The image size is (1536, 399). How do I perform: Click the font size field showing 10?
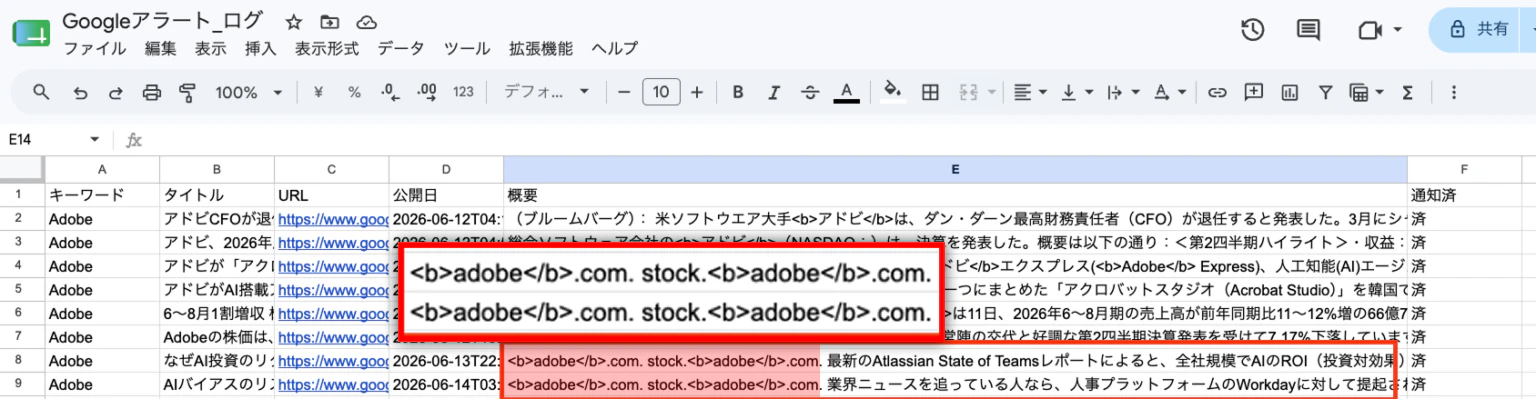coord(661,92)
